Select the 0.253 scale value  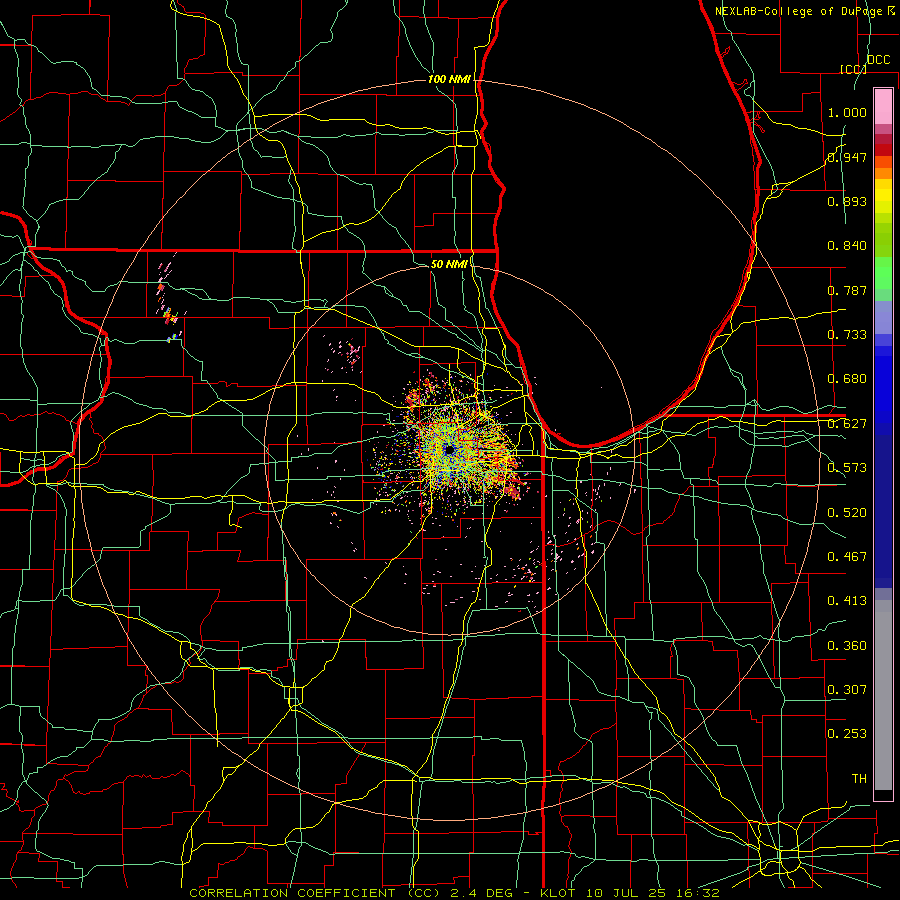847,734
